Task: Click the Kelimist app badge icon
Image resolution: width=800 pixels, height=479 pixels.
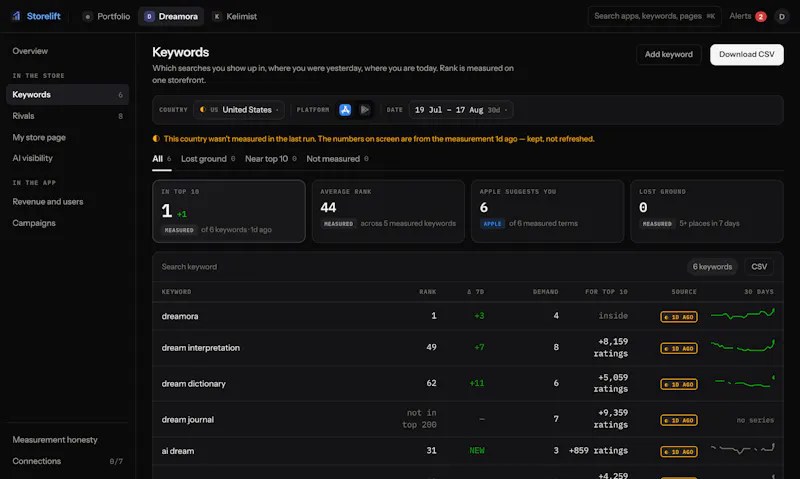Action: click(217, 16)
